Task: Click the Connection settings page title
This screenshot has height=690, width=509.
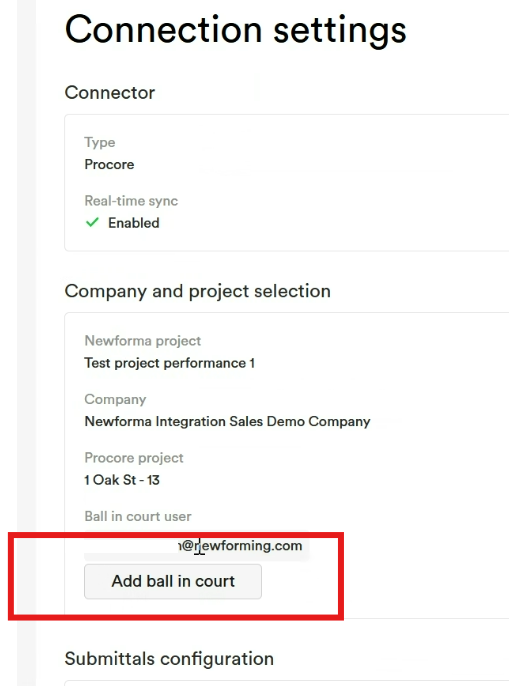Action: click(235, 30)
